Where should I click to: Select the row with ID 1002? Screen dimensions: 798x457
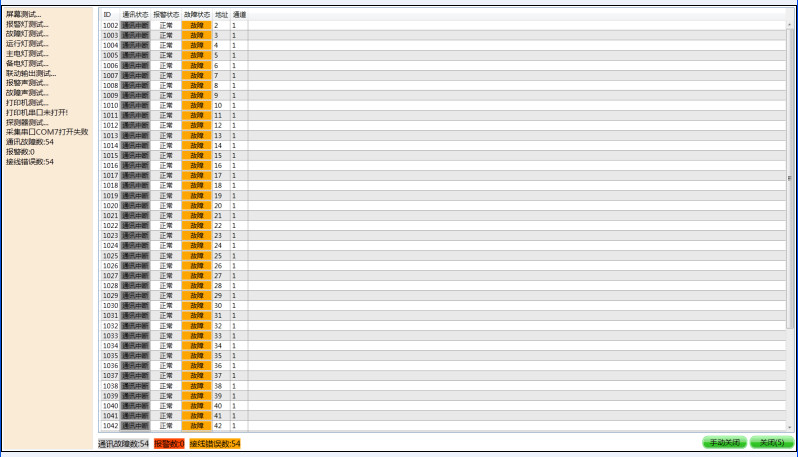(x=110, y=25)
